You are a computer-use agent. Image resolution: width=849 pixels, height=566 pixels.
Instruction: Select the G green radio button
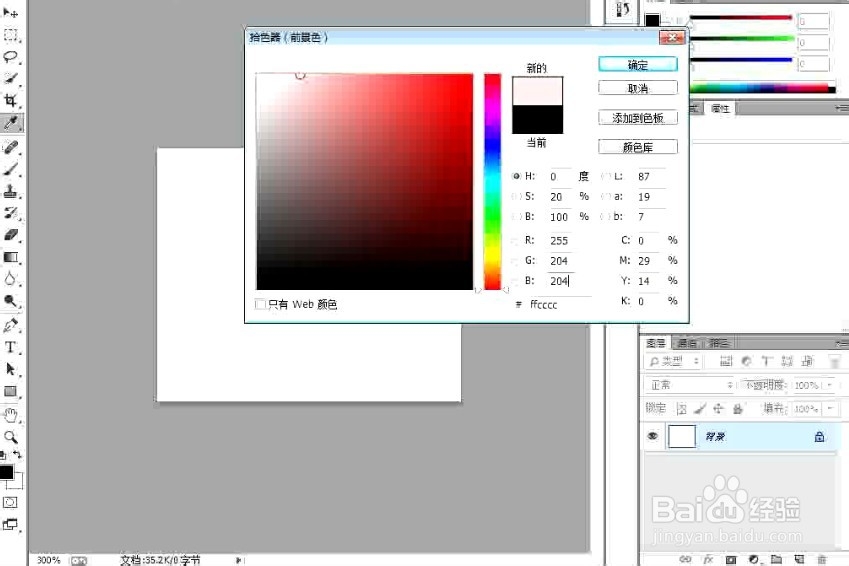click(516, 261)
